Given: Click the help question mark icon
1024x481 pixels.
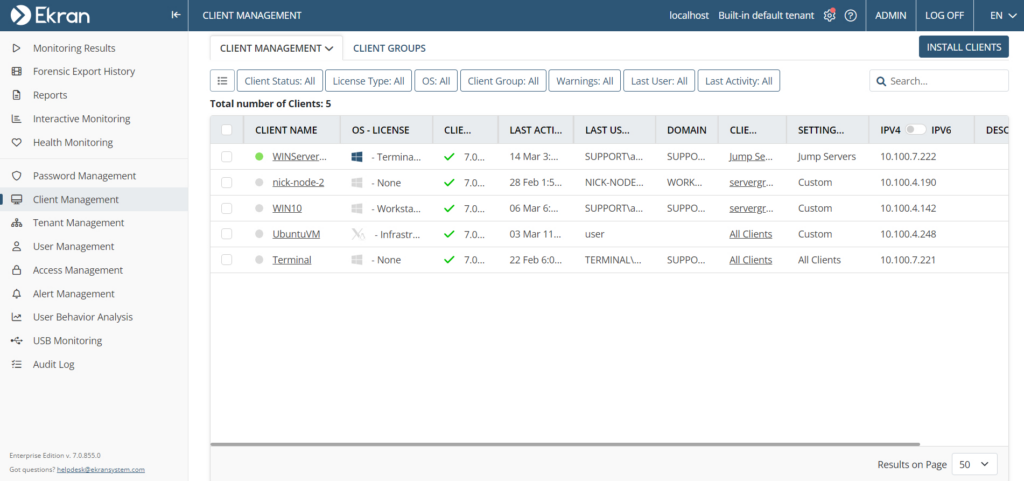Looking at the screenshot, I should 851,16.
